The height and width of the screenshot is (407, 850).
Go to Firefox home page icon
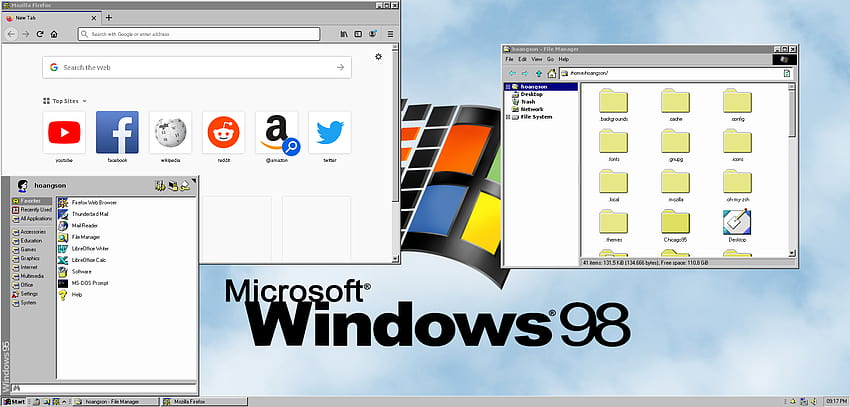point(54,34)
